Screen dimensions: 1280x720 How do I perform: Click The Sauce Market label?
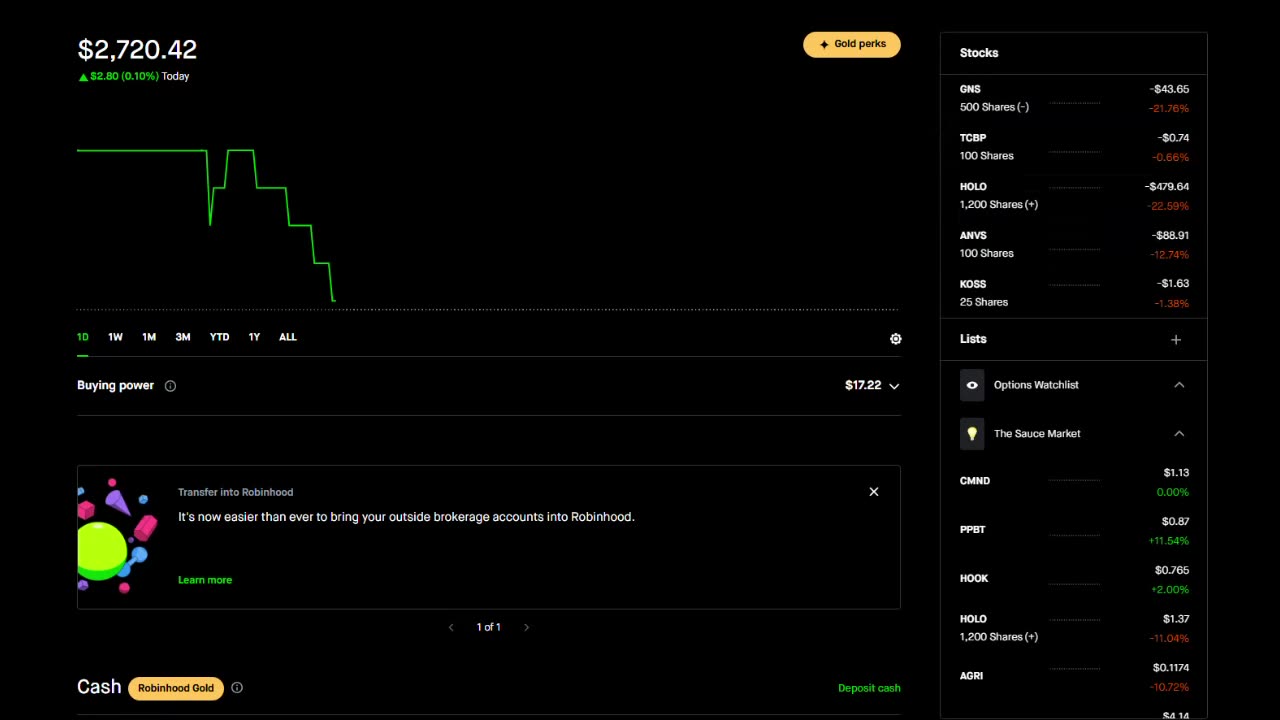pos(1037,434)
